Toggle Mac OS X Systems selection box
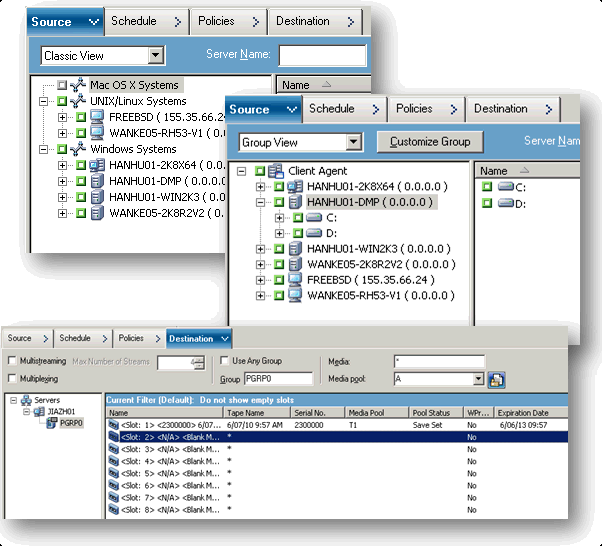The height and width of the screenshot is (546, 602). tap(62, 85)
